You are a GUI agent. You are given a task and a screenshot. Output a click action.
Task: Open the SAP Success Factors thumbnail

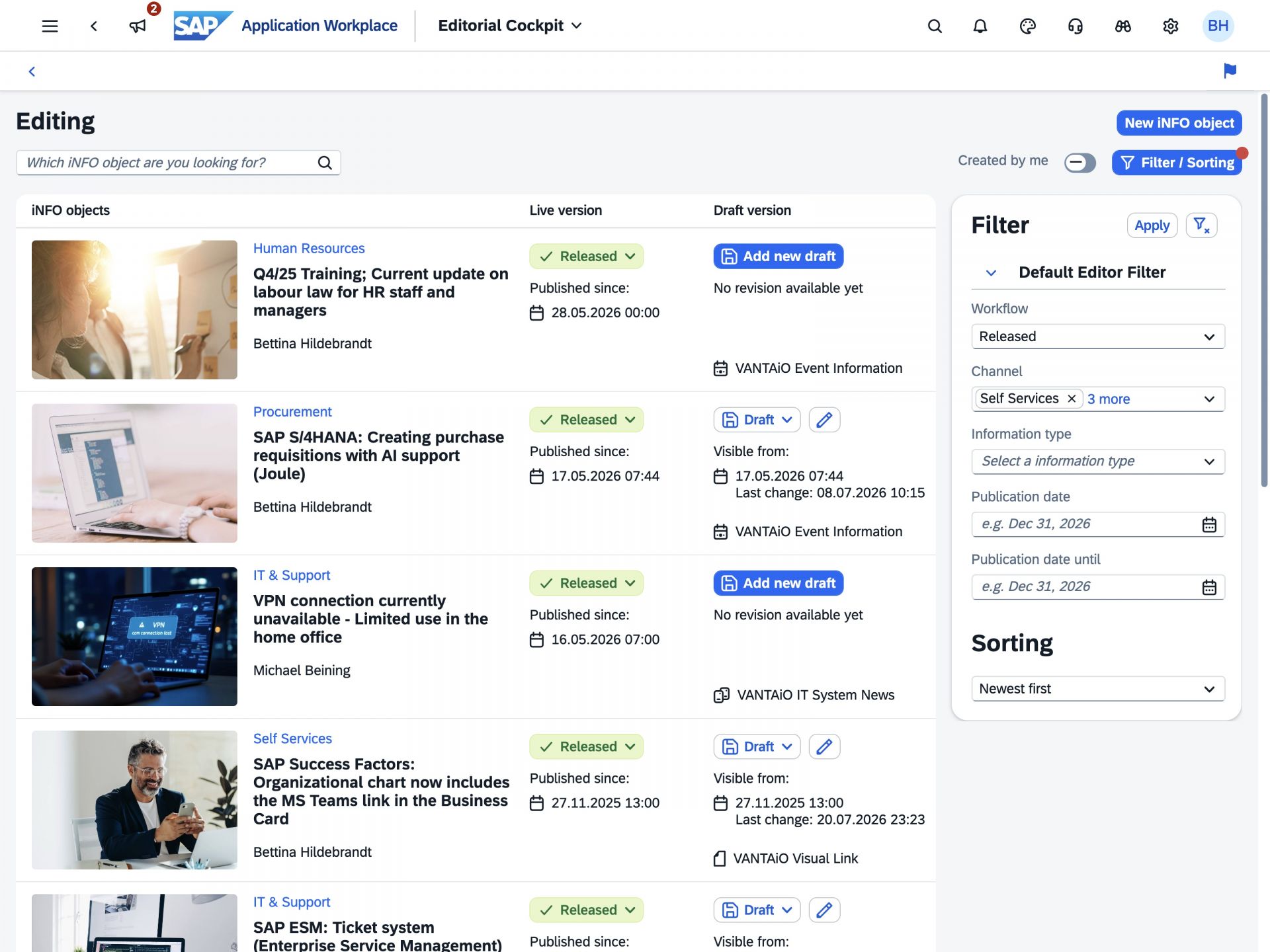[x=134, y=800]
